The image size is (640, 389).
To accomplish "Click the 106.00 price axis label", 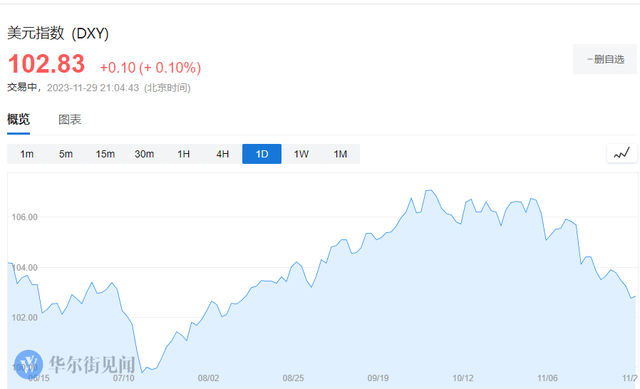I will 24,217.
